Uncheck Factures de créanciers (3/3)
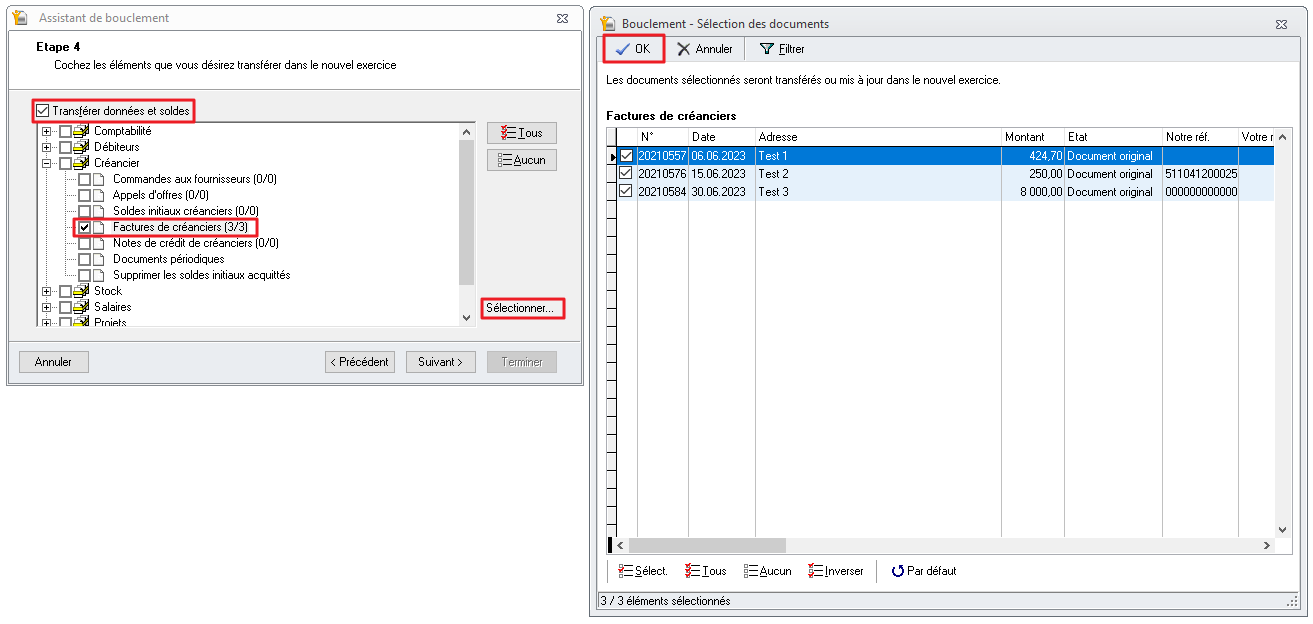1313x624 pixels. 85,227
